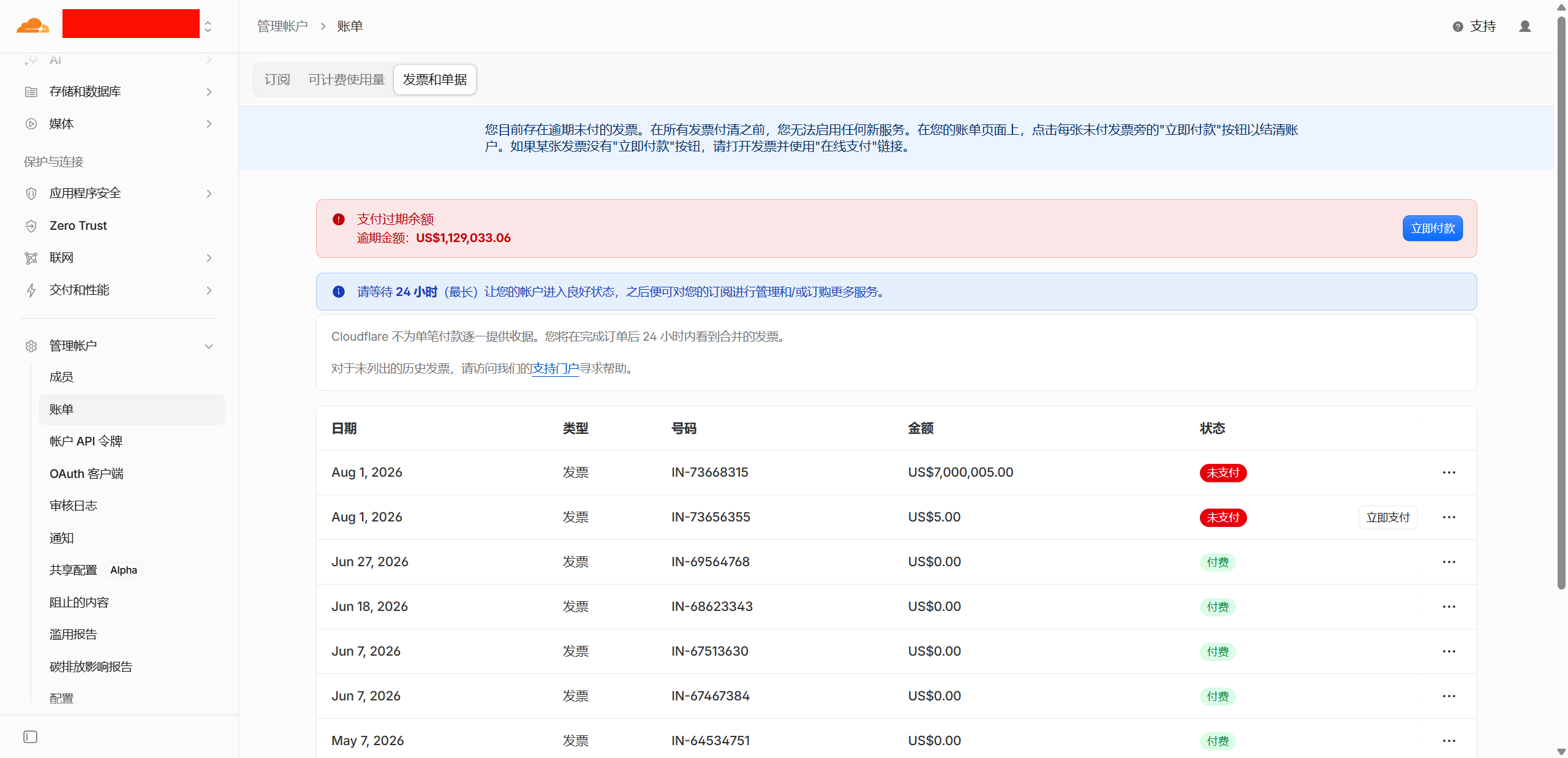Click the 金额 column header
Viewport: 1568px width, 758px height.
click(x=921, y=428)
